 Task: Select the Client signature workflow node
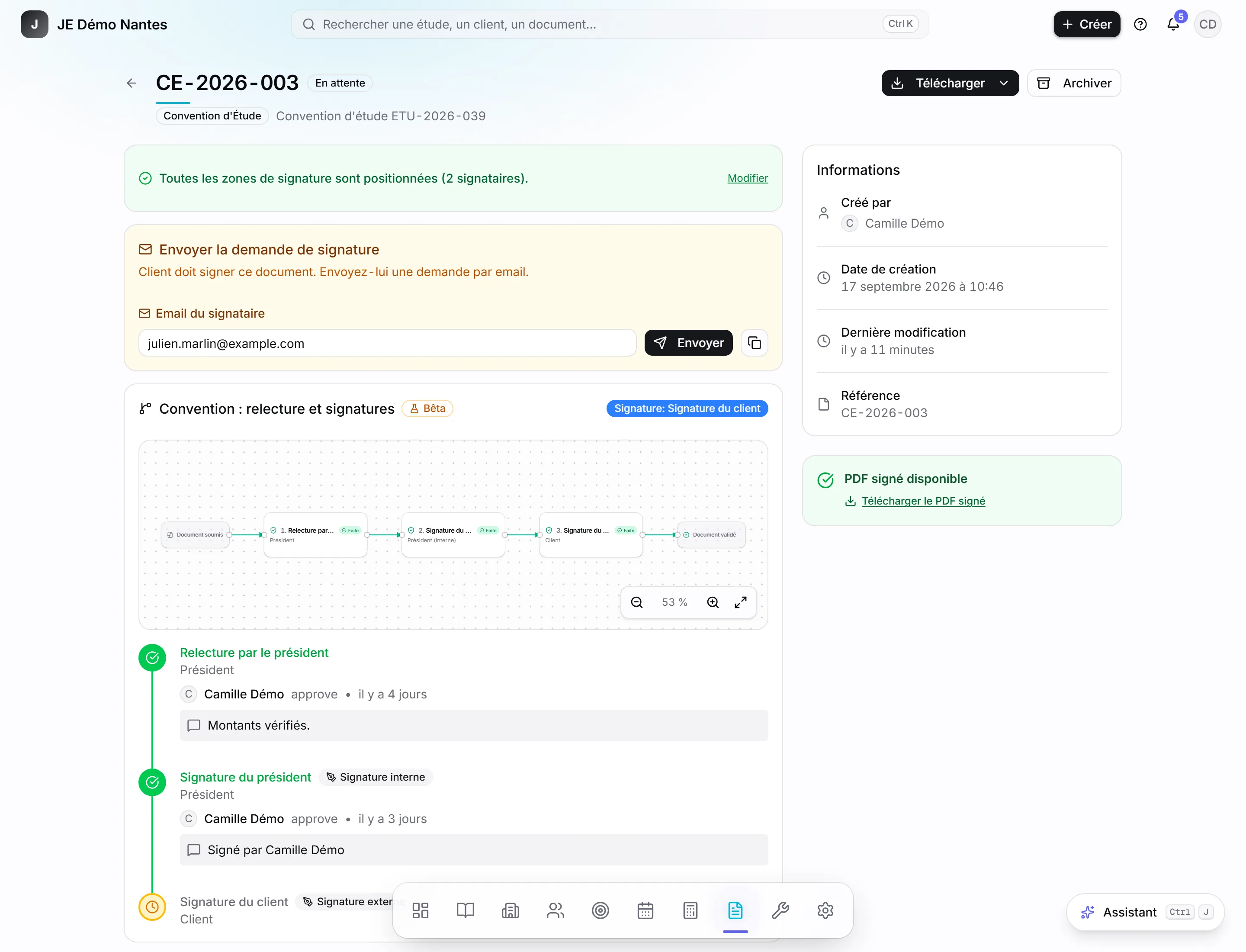[591, 535]
